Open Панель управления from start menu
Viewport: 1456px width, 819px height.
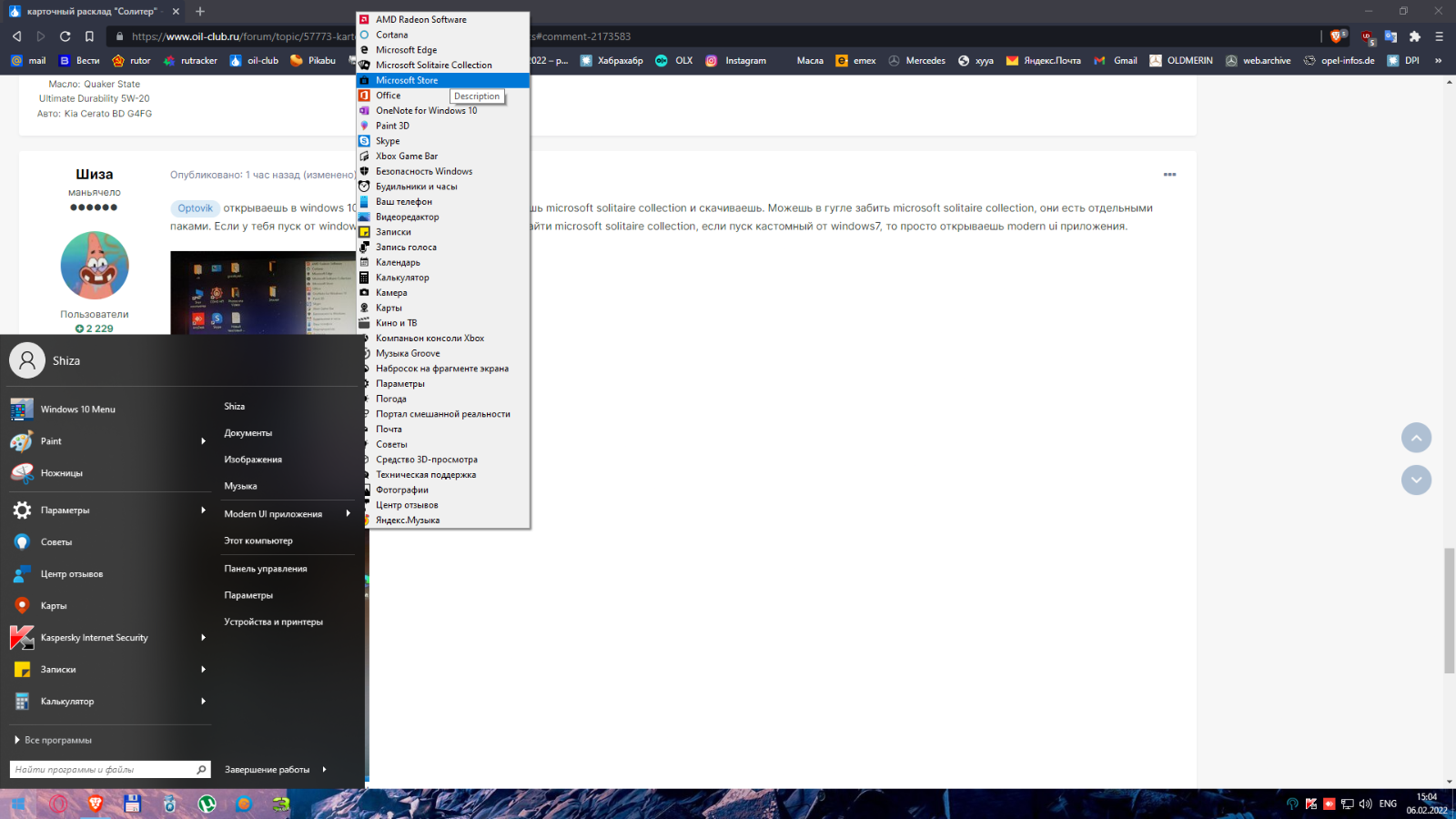[x=266, y=569]
